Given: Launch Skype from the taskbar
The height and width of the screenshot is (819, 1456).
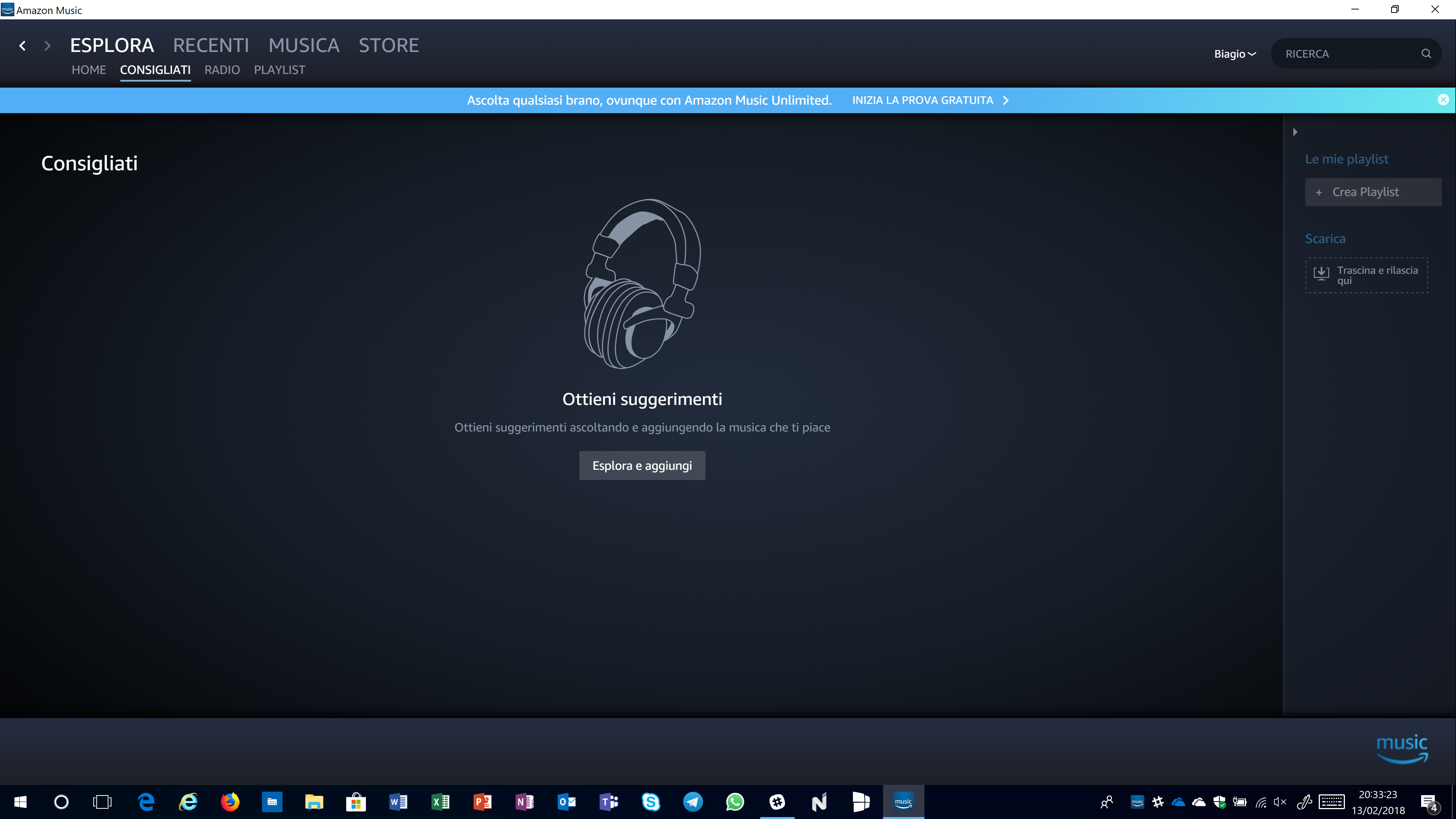Looking at the screenshot, I should point(651,802).
